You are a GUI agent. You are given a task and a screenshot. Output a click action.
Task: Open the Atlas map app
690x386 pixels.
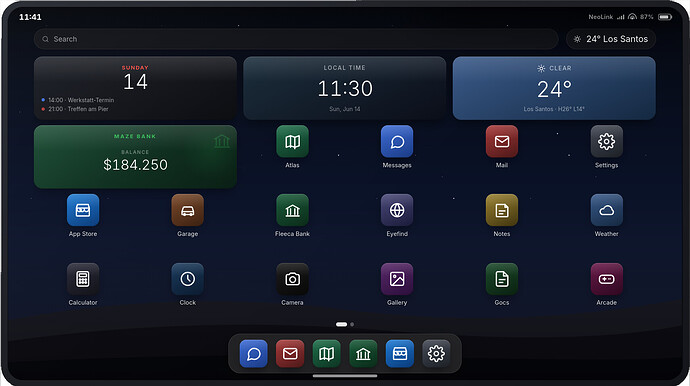click(292, 141)
